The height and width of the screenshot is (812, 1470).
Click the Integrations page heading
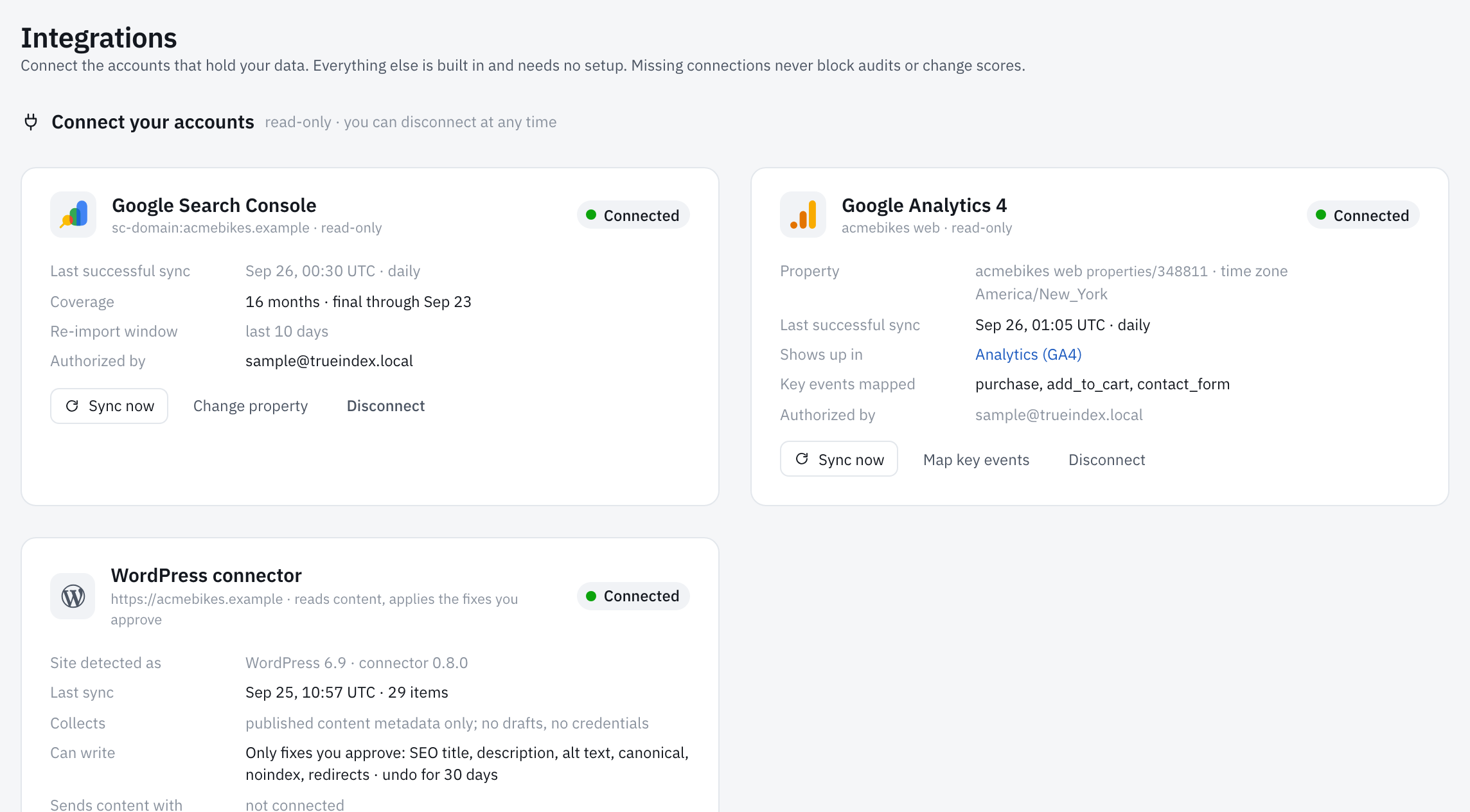click(99, 38)
